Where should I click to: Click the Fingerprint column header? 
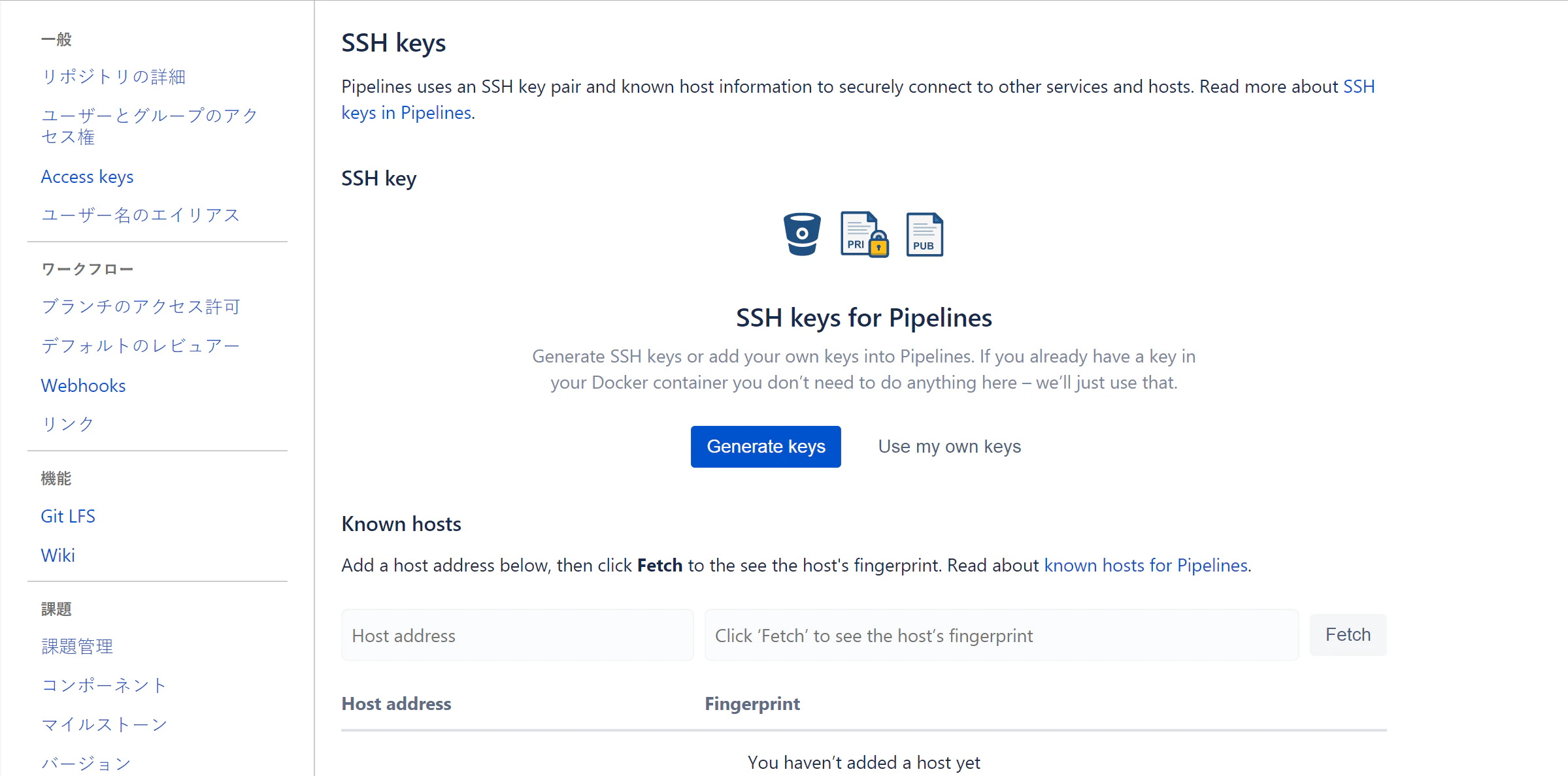(752, 704)
